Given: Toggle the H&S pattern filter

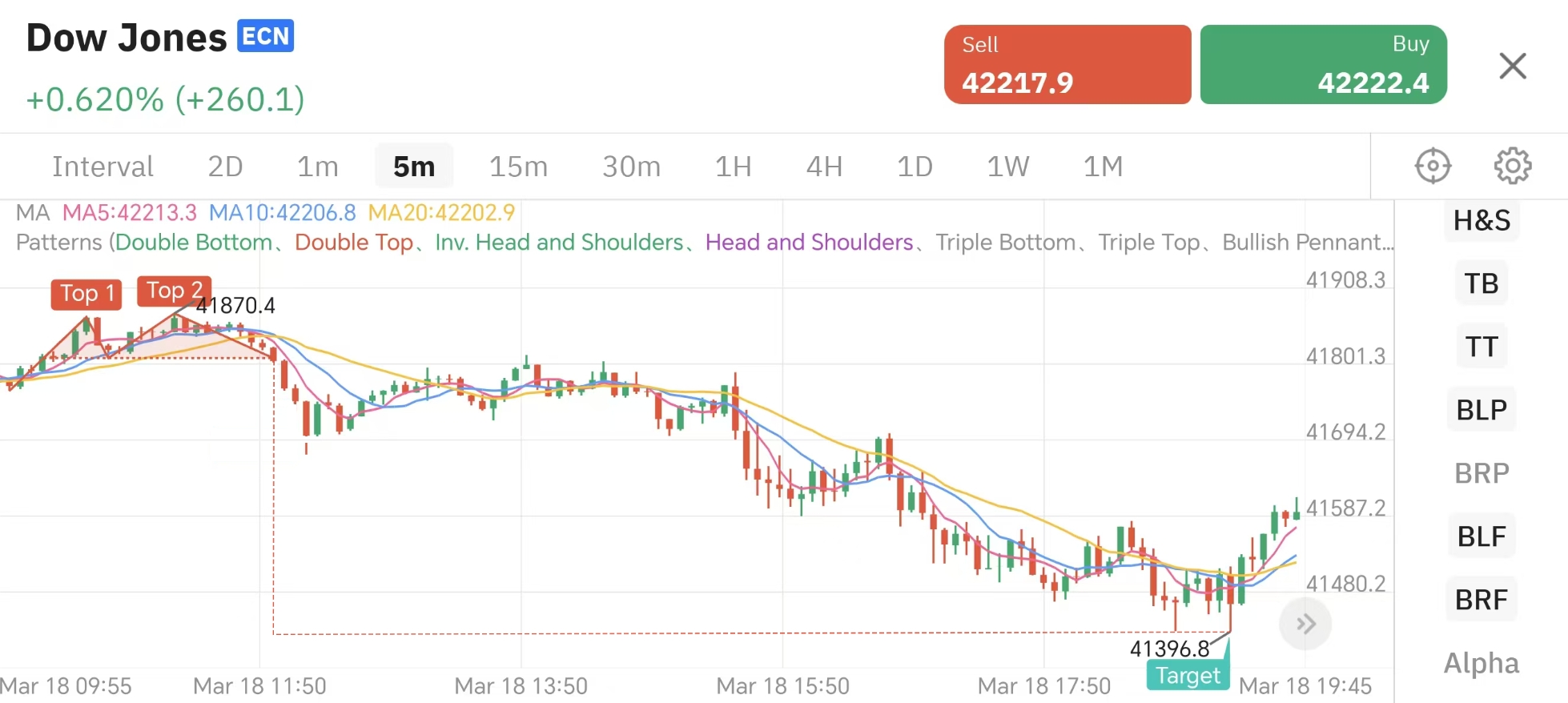Looking at the screenshot, I should [x=1482, y=220].
